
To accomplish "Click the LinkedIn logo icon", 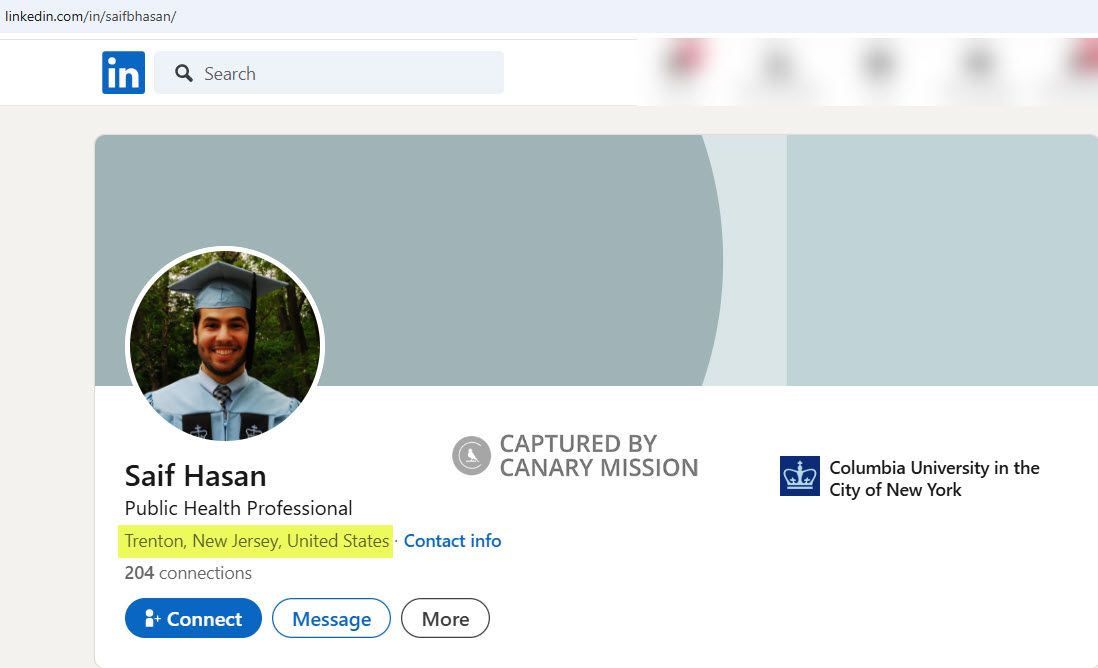I will (x=122, y=72).
